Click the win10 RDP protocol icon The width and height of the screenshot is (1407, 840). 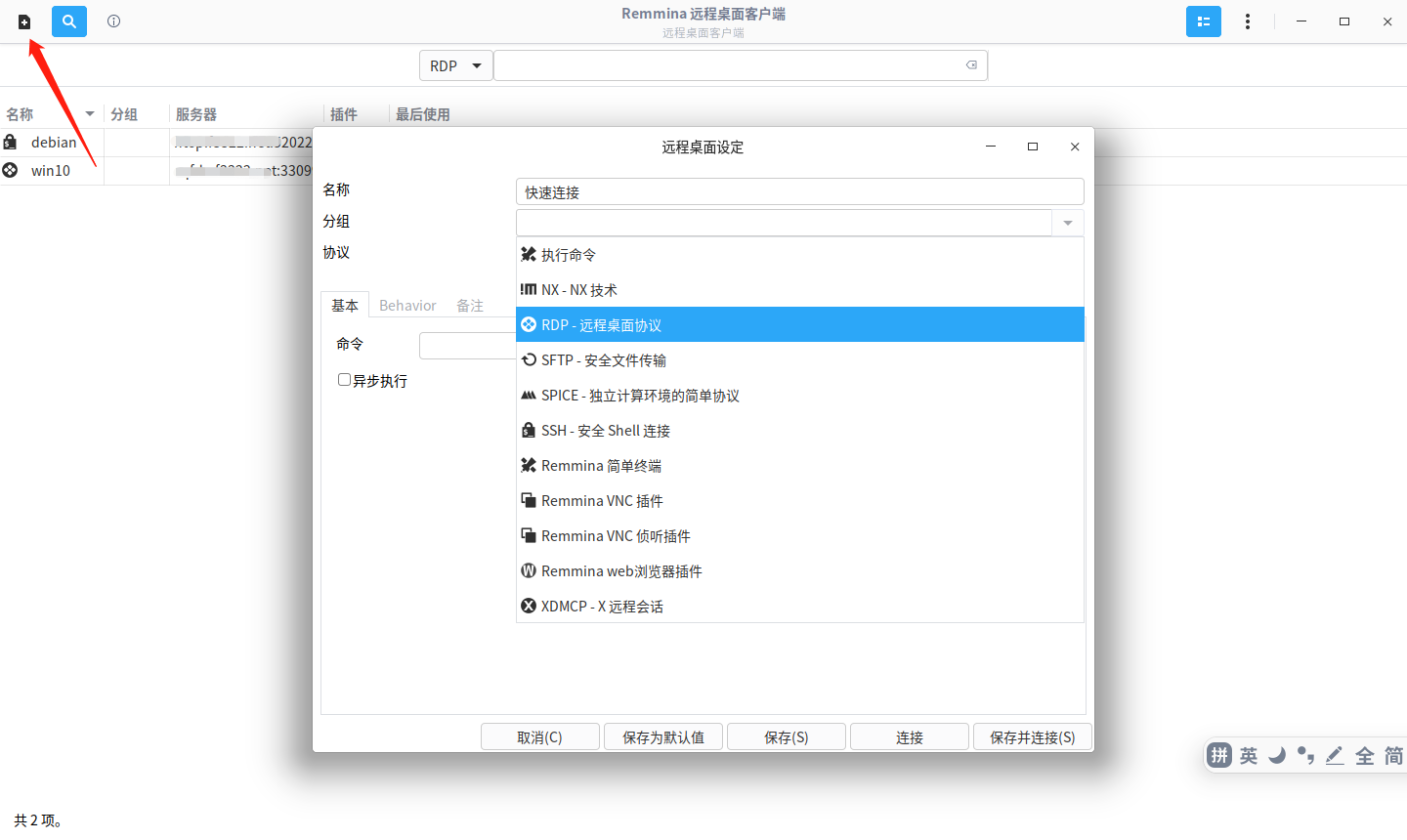10,170
